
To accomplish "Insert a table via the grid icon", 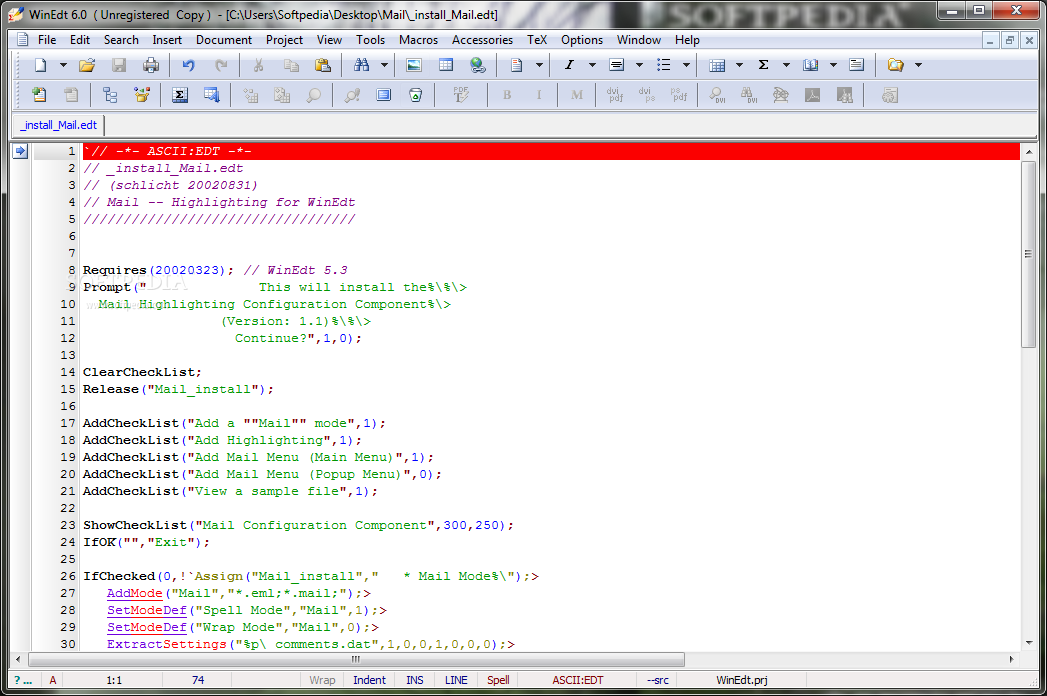I will coord(446,65).
